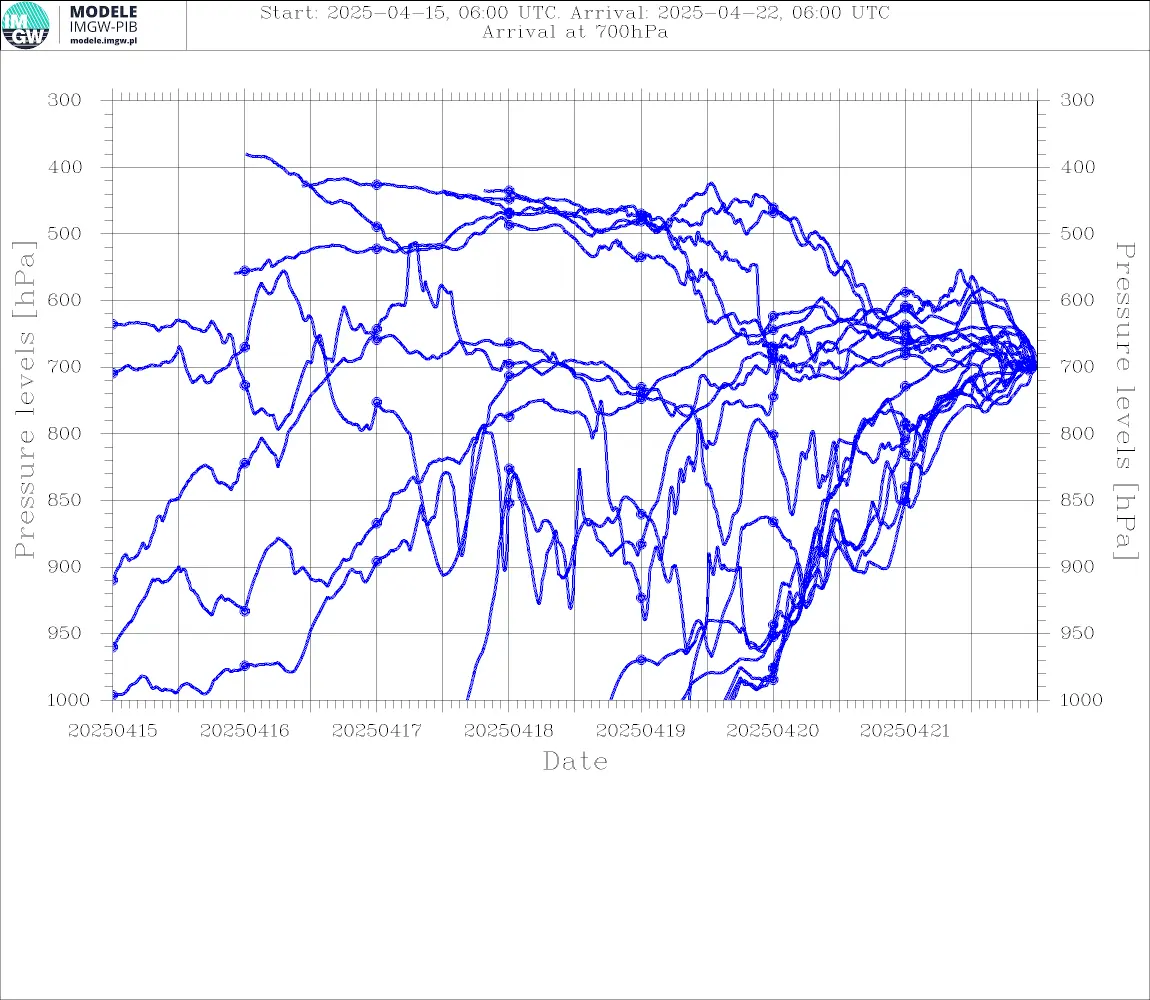Click the right axis 300 label
1150x1000 pixels.
[1077, 100]
